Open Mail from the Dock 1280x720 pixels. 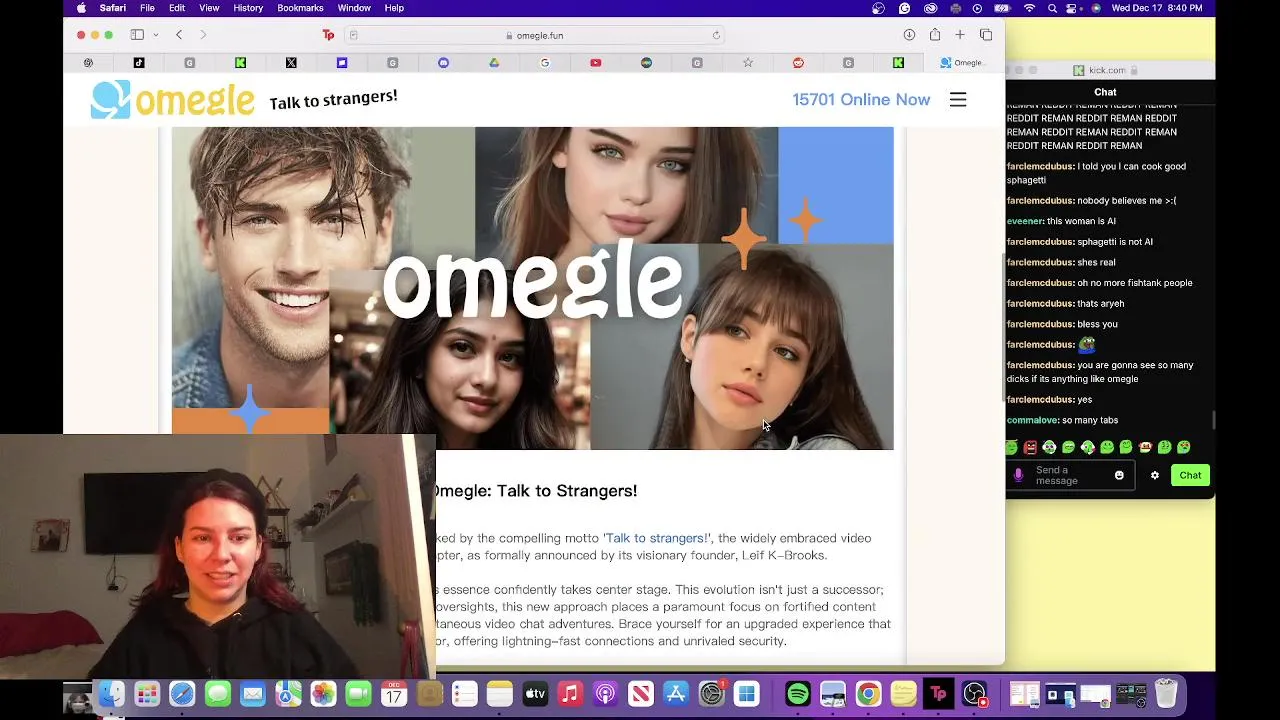point(253,694)
